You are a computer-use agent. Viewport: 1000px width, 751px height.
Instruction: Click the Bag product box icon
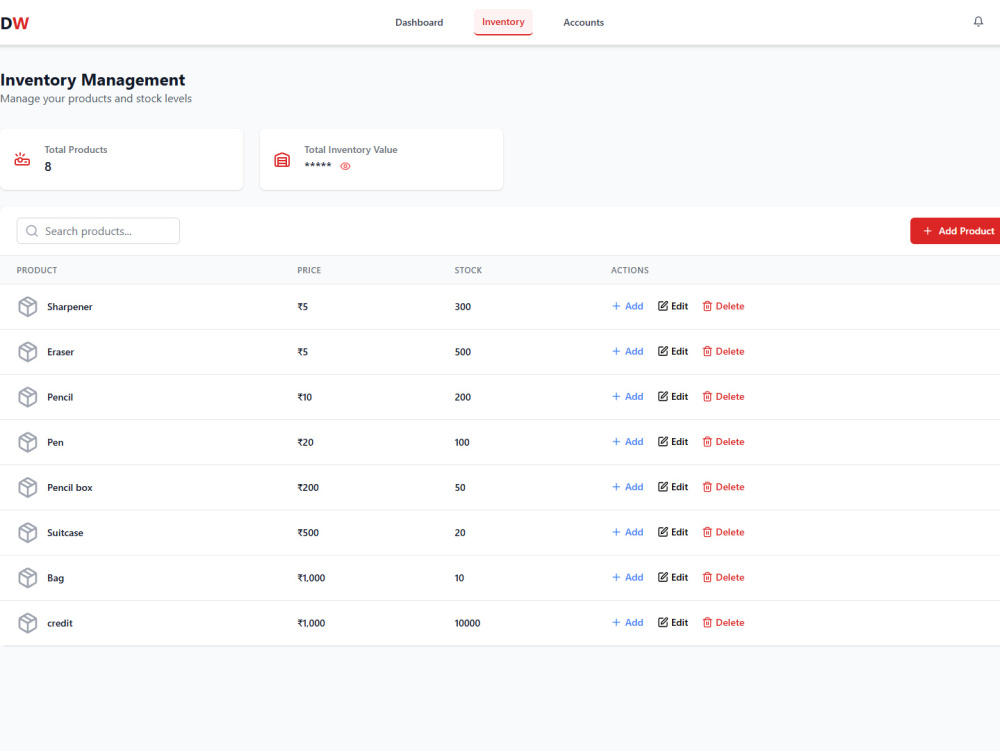point(27,578)
